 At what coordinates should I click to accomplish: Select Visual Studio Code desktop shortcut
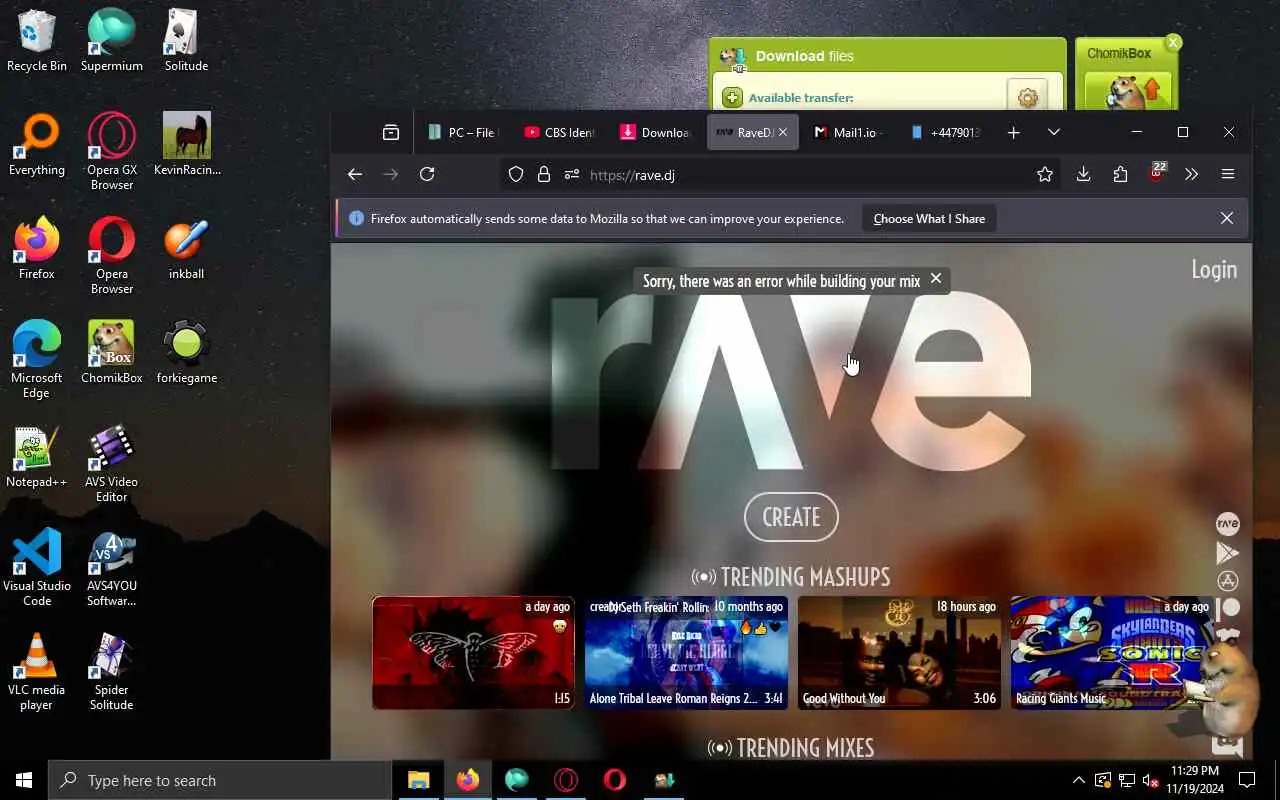point(37,567)
